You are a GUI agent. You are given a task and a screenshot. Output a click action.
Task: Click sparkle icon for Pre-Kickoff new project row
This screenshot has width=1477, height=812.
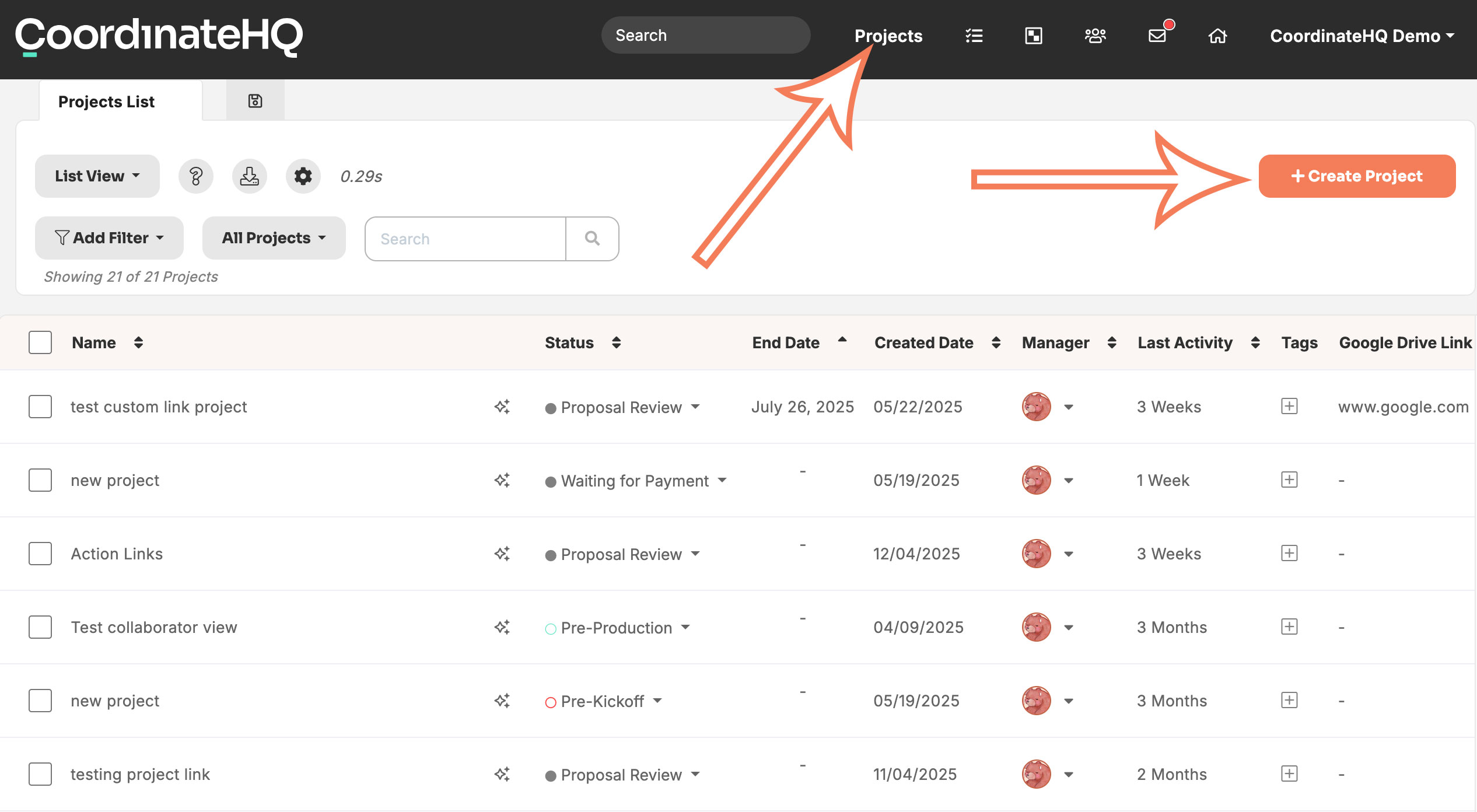click(x=502, y=701)
